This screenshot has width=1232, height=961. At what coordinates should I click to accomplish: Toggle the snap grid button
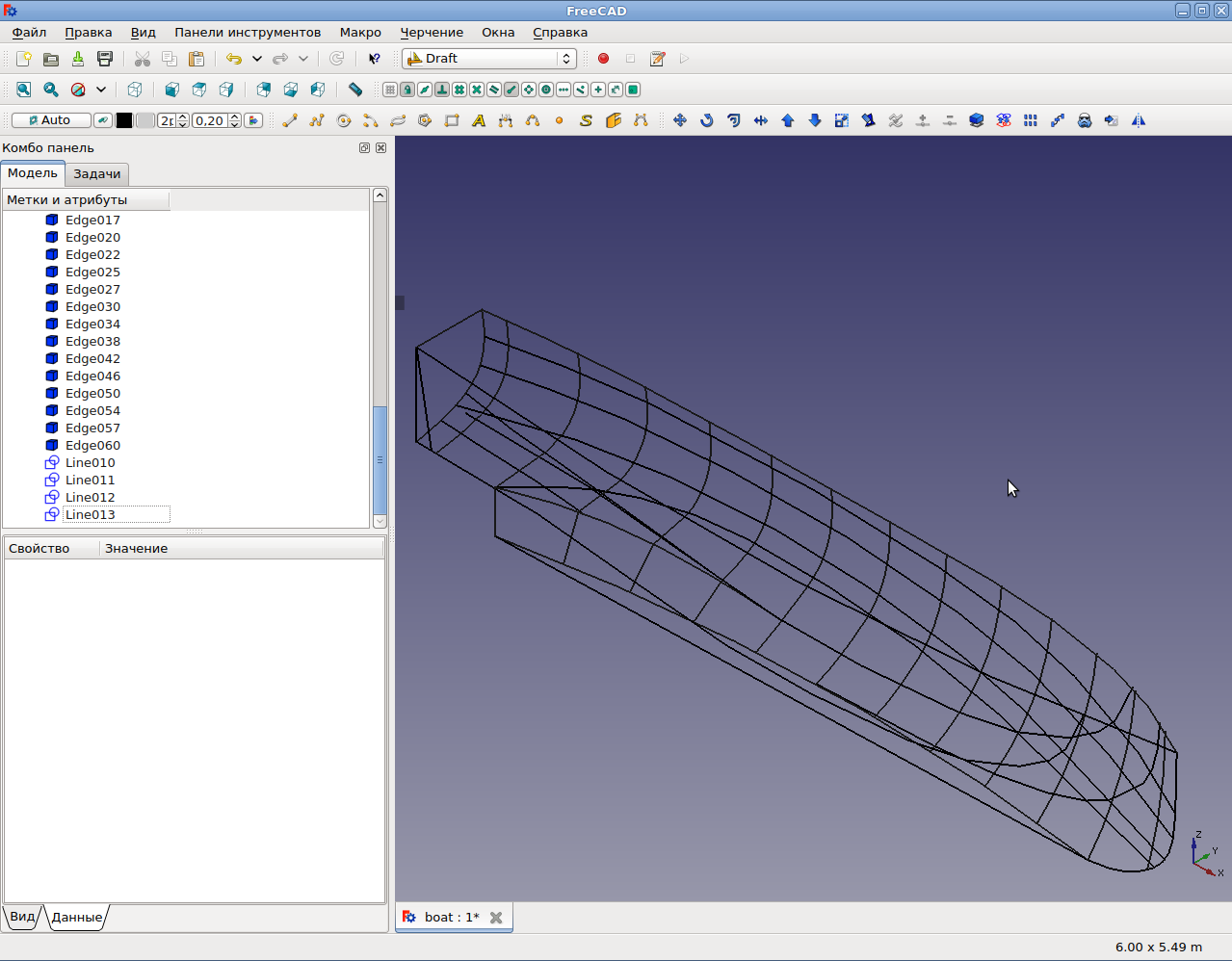[x=390, y=90]
